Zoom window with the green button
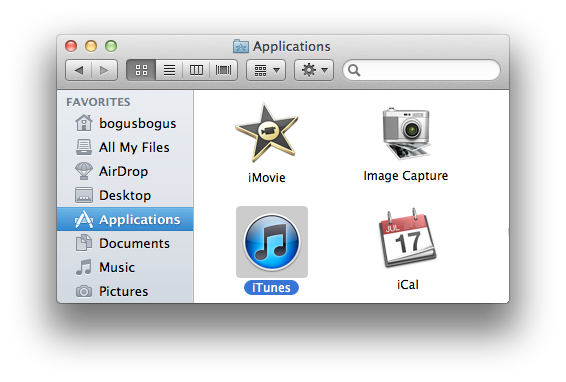 (x=111, y=46)
